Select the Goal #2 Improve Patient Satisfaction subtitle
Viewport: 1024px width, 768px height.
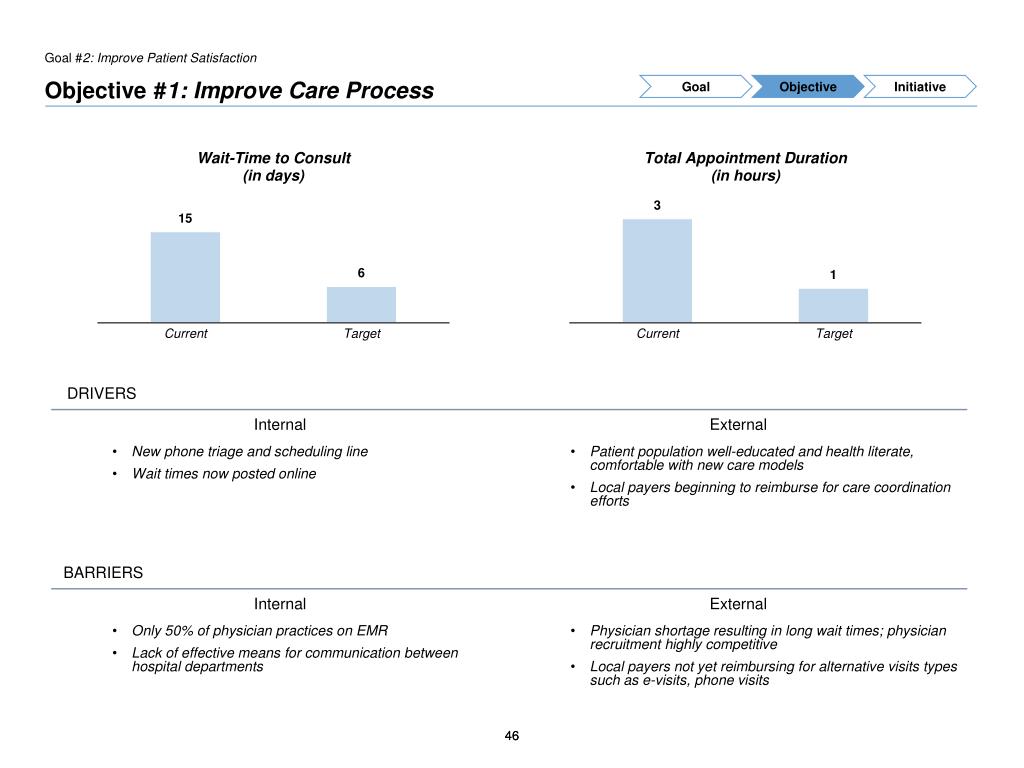151,58
